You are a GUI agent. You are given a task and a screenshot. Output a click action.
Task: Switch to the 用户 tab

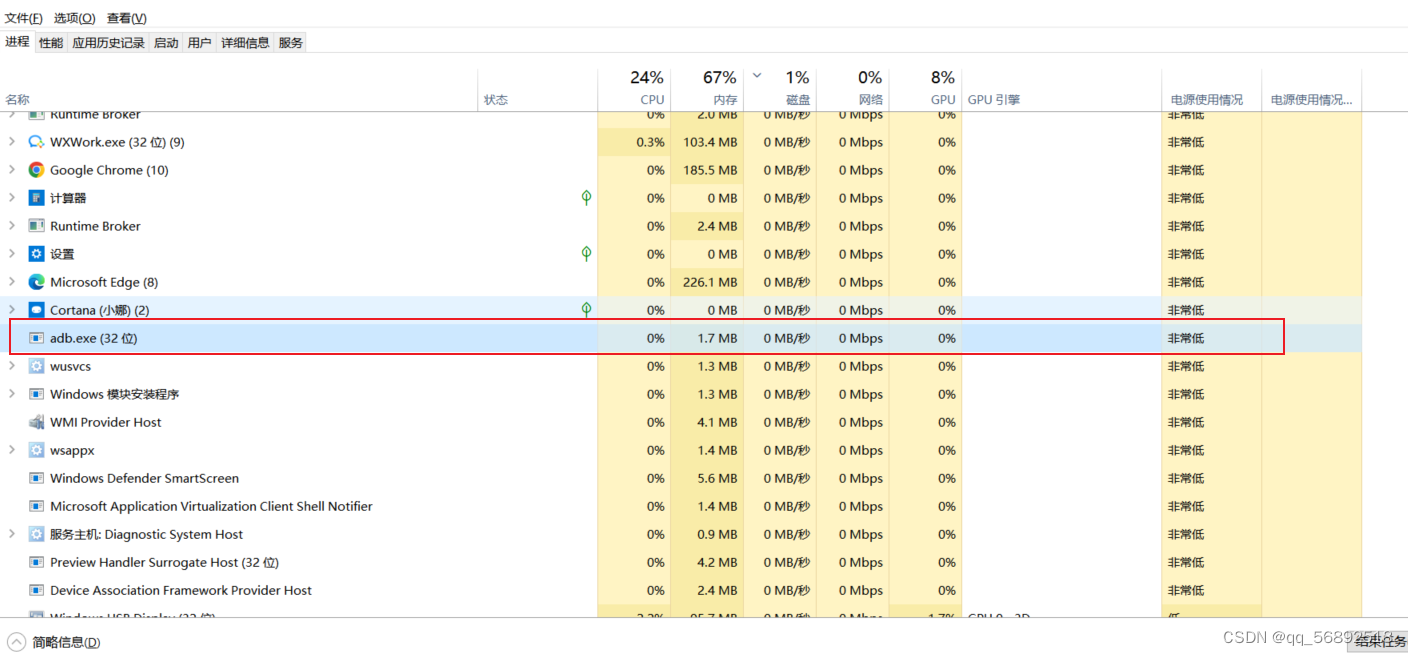tap(200, 42)
